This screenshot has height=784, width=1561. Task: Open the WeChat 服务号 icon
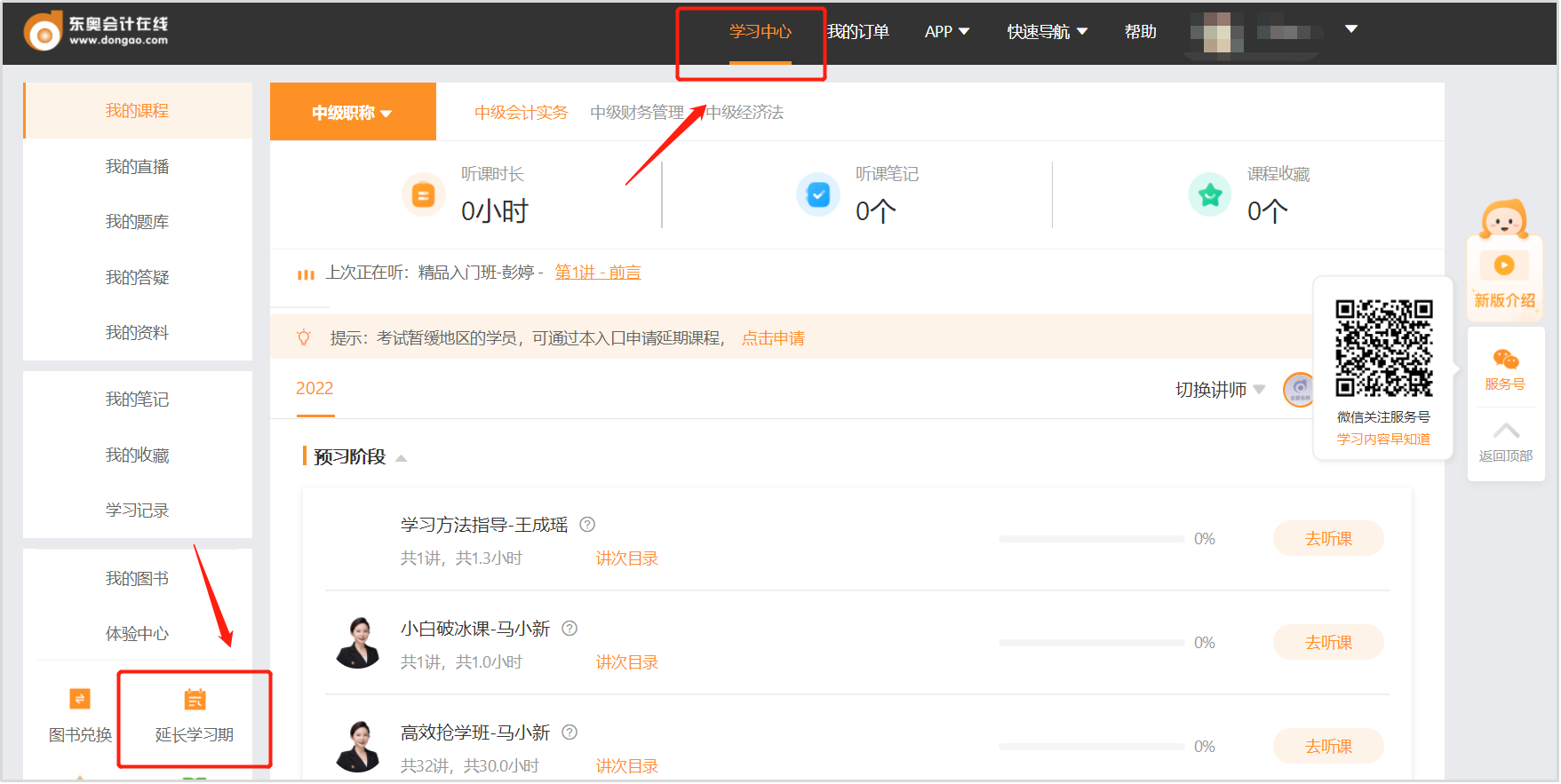pos(1505,360)
